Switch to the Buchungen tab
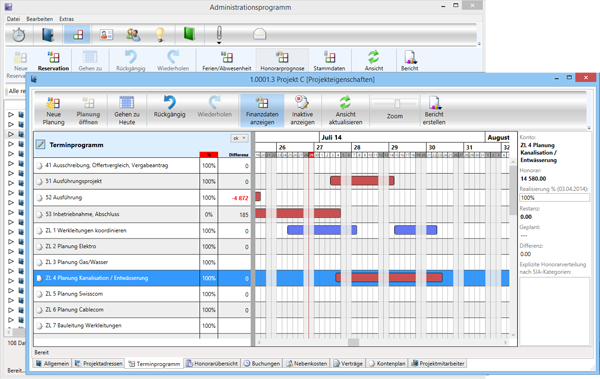Screen dimensions: 600x379 (x=262, y=364)
